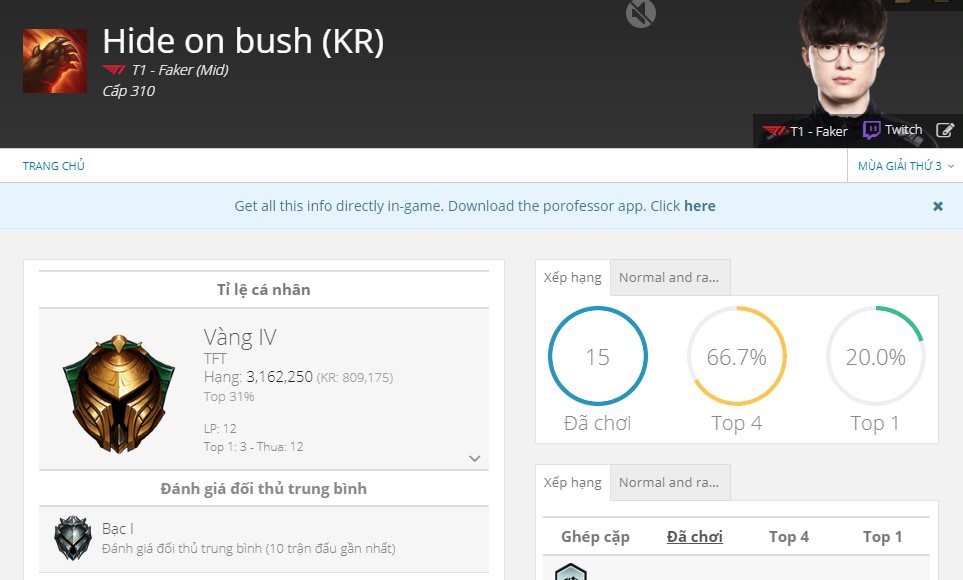Click Faker's player photo
This screenshot has height=580, width=963.
843,57
